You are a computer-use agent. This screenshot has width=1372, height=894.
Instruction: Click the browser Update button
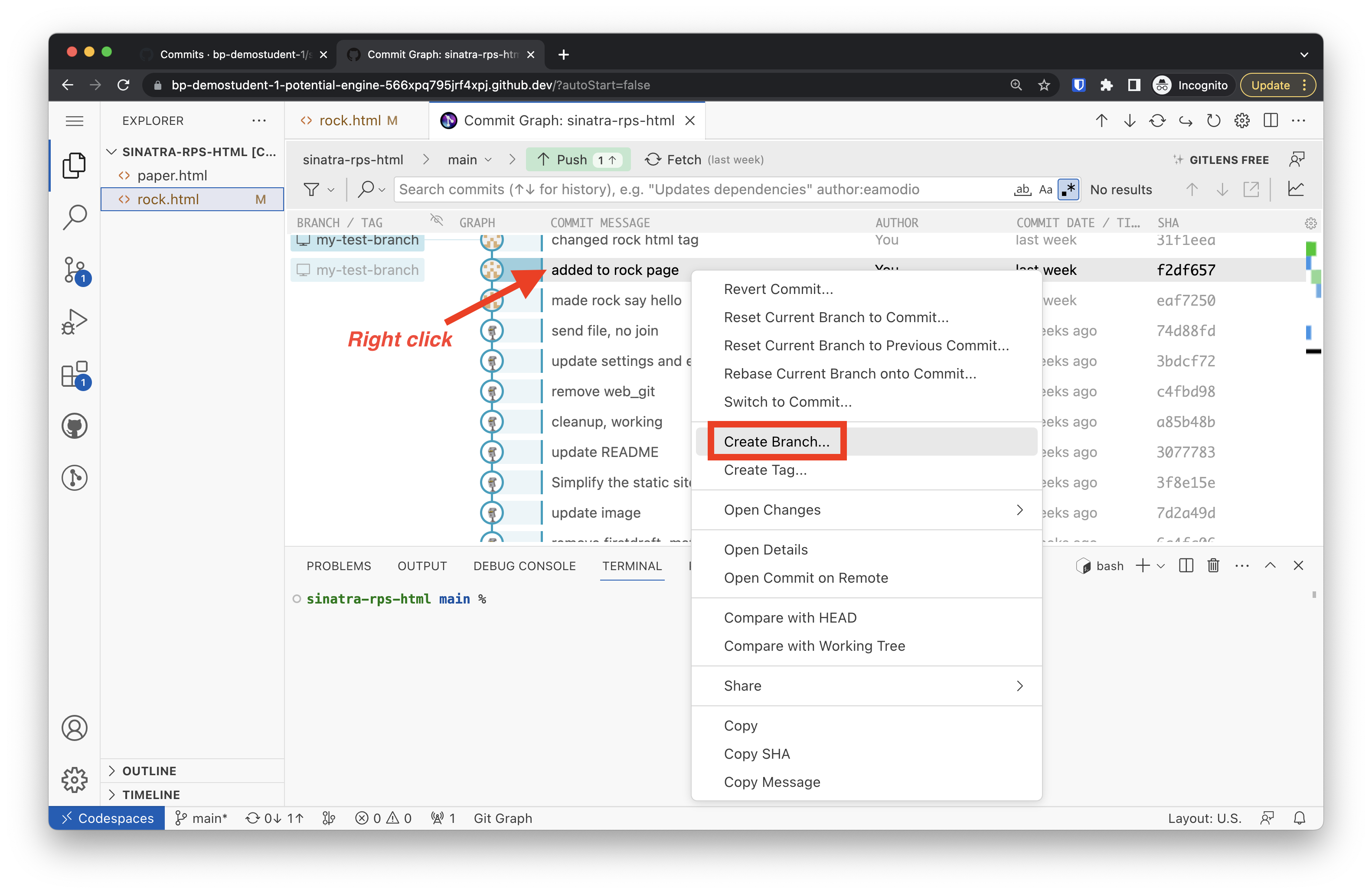[x=1277, y=85]
